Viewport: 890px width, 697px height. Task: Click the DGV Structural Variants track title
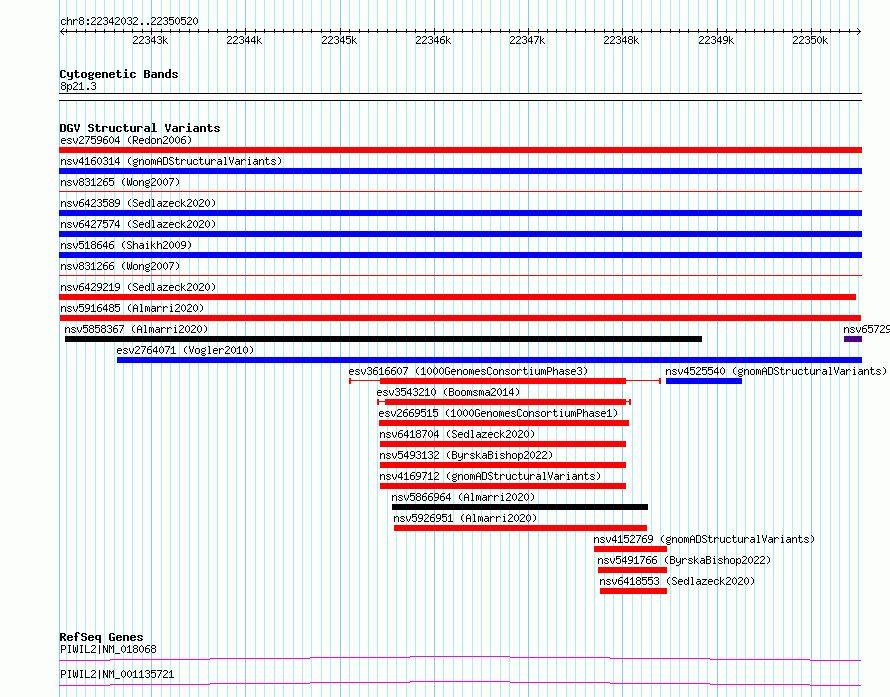(x=140, y=128)
